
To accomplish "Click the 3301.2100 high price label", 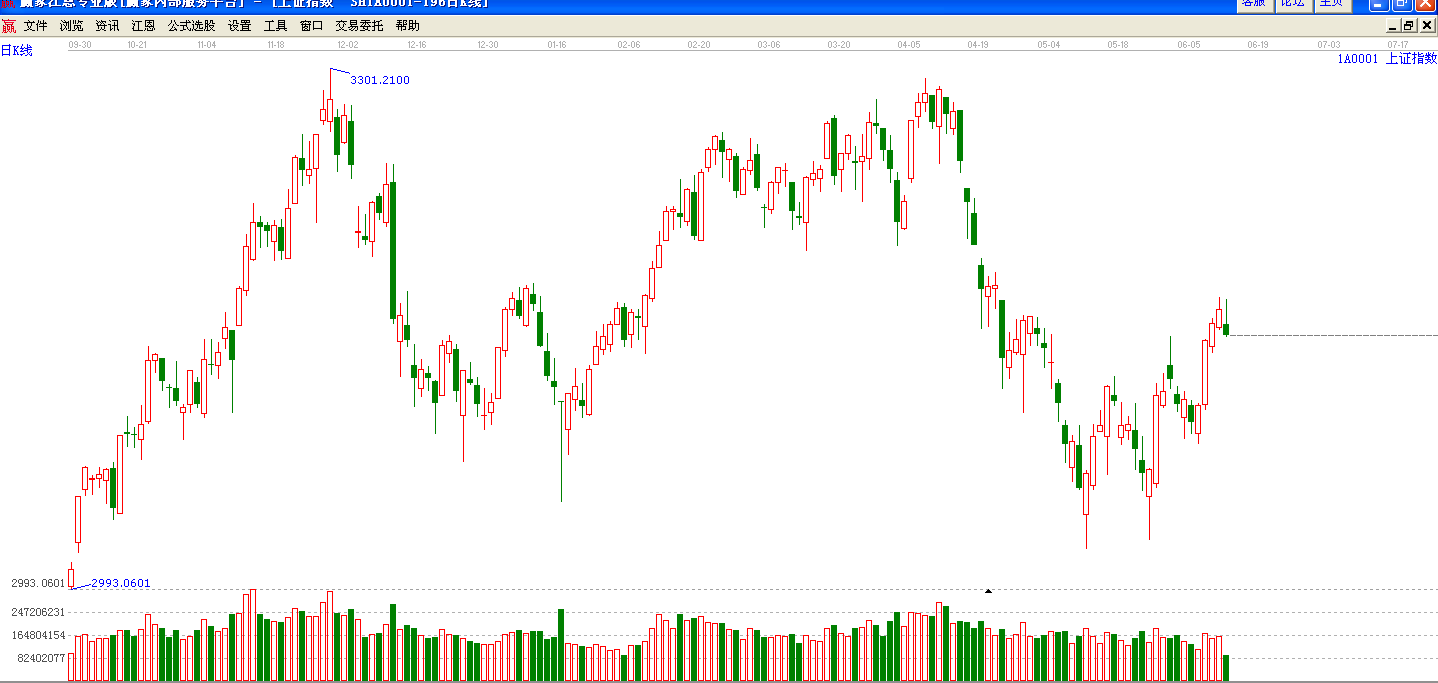I will click(380, 80).
